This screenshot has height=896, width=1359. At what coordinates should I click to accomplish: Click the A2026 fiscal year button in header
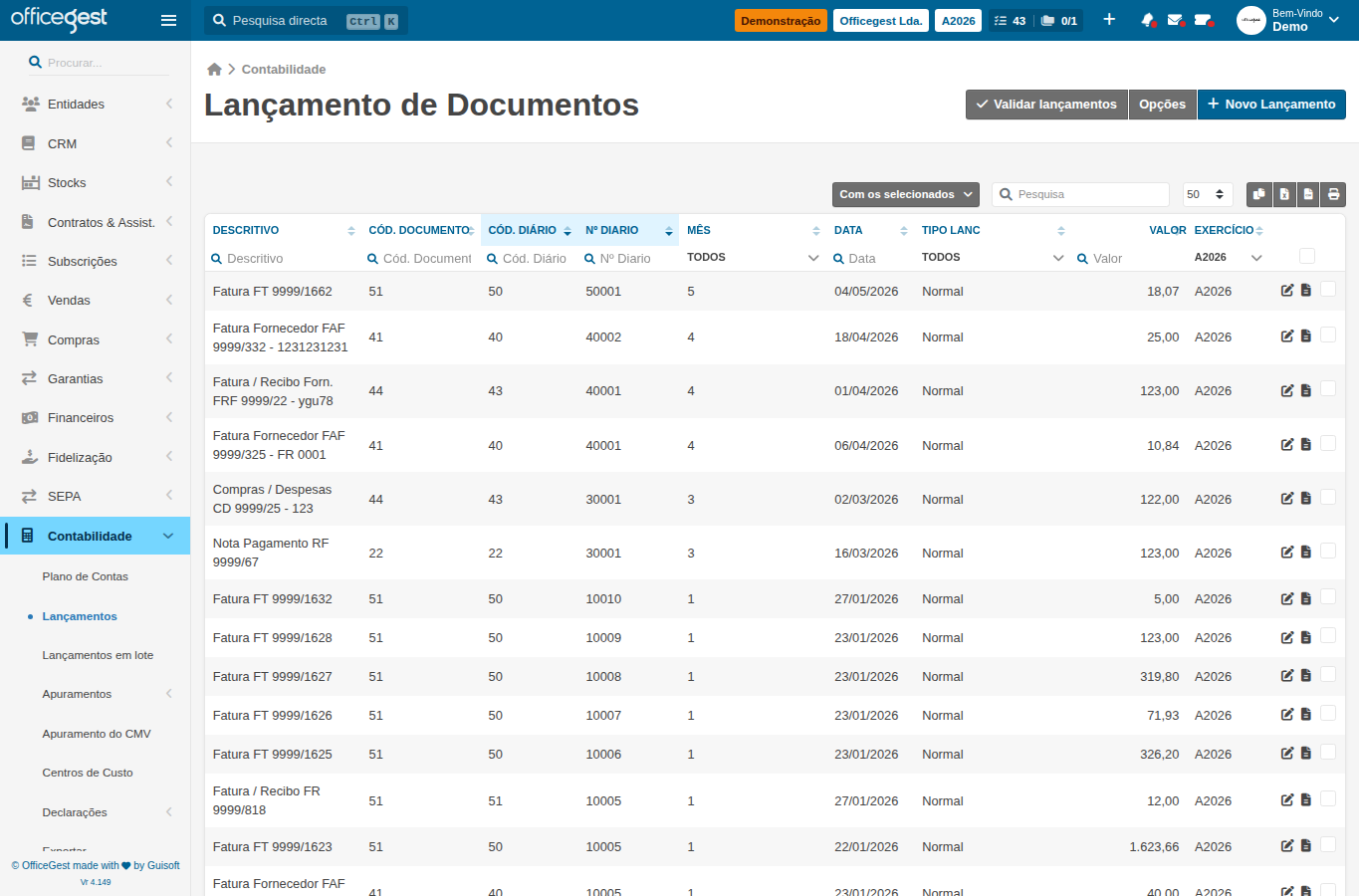pos(958,21)
